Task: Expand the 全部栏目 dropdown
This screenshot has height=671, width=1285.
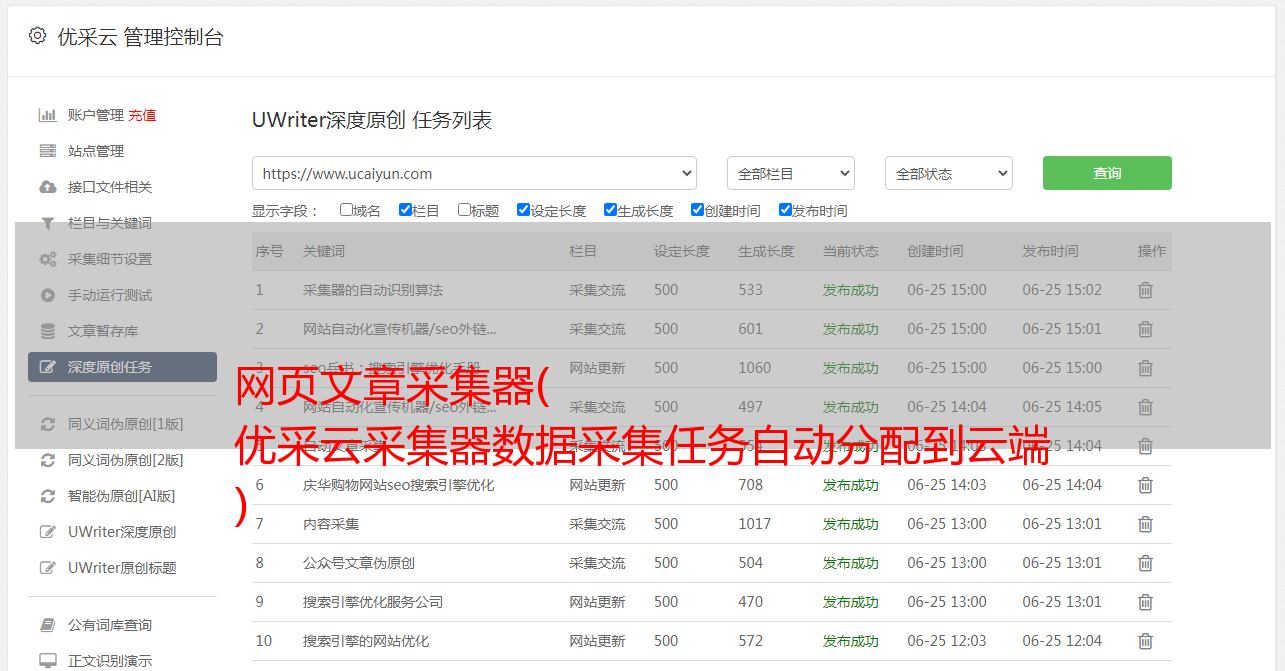Action: (x=790, y=173)
